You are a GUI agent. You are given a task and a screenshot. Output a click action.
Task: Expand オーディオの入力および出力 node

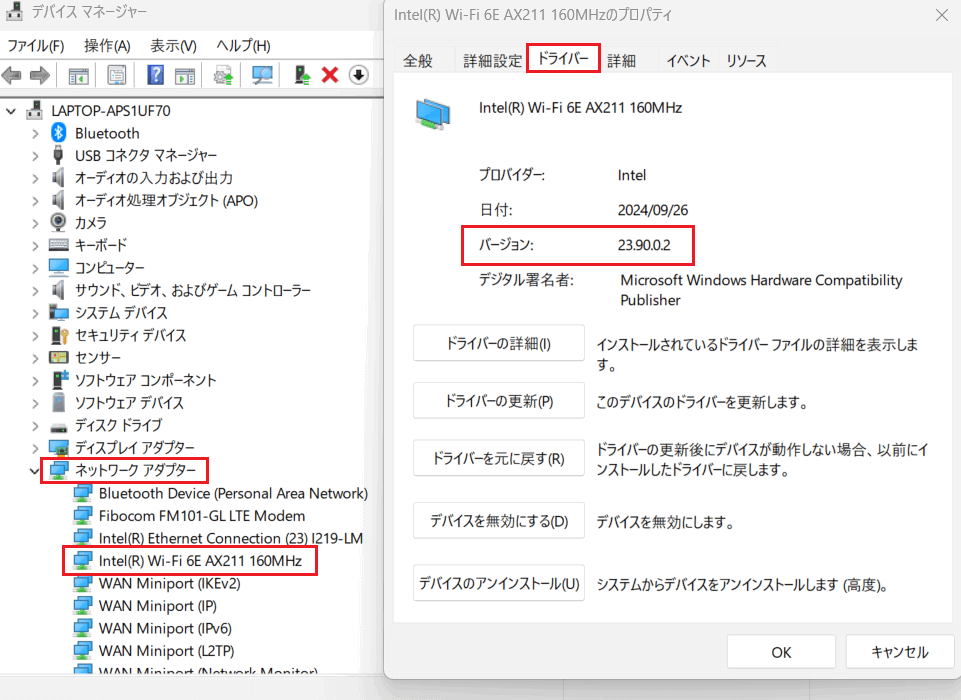tap(35, 178)
